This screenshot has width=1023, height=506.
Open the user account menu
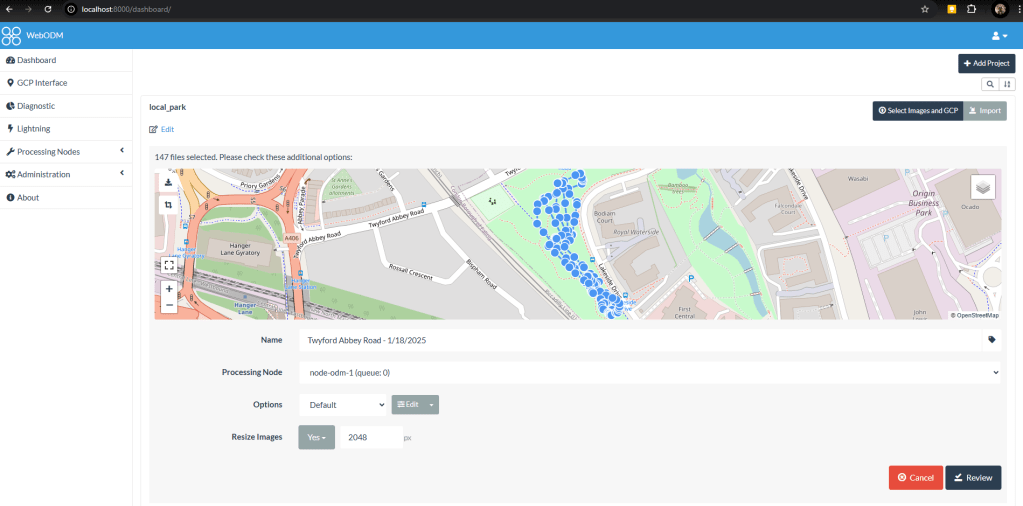pos(999,36)
